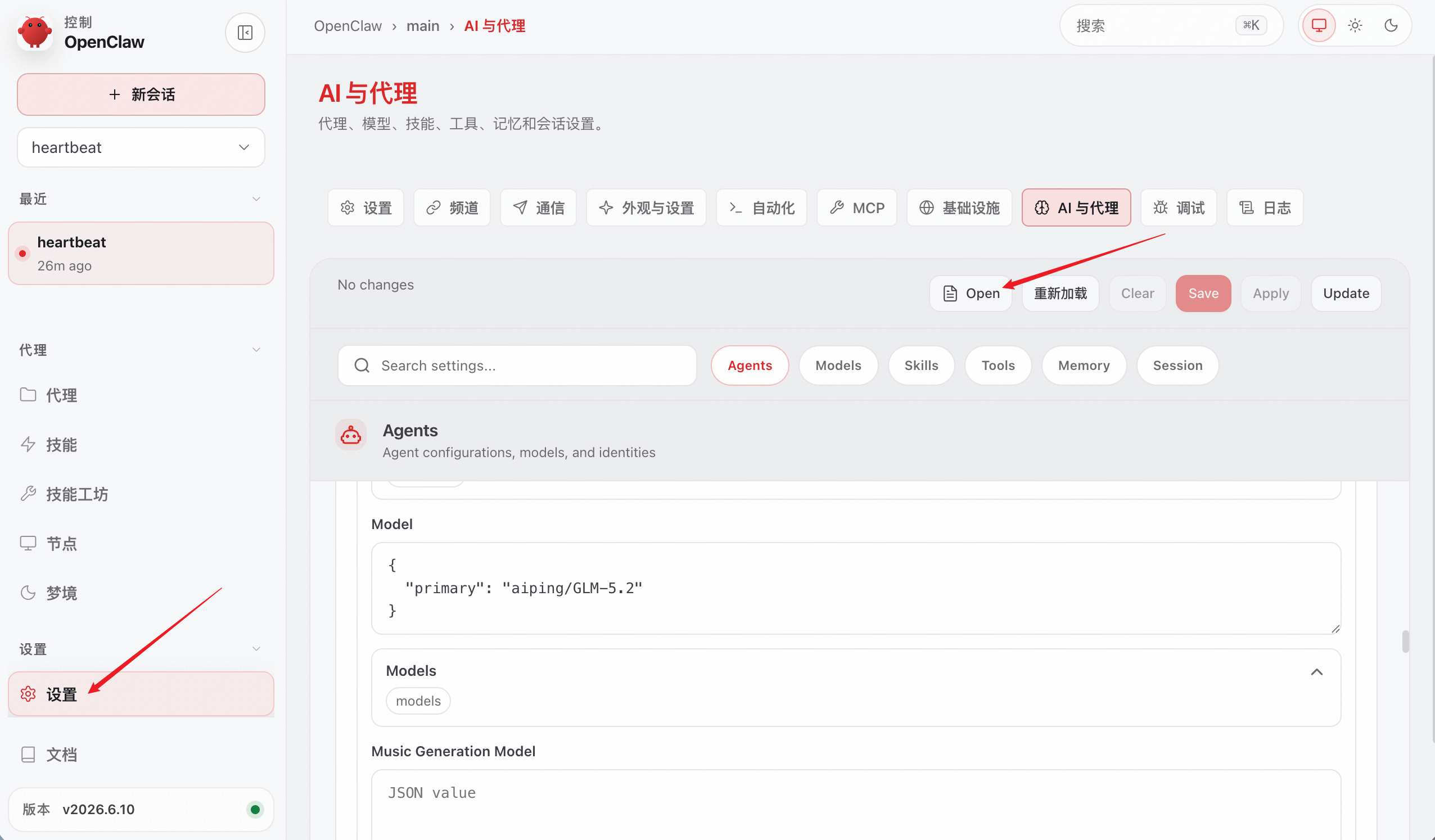Select the Skills filter pill
1435x840 pixels.
point(921,365)
